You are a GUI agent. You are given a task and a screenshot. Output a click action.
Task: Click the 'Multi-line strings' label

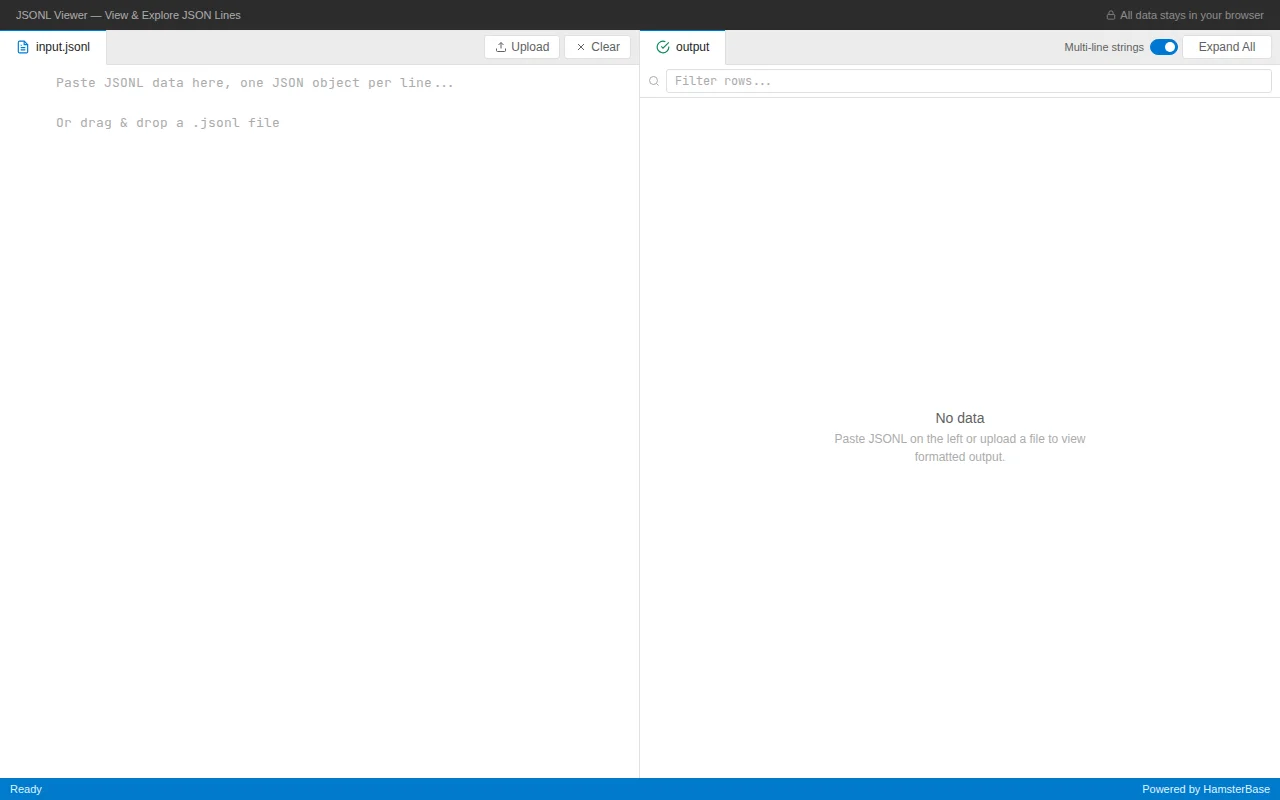click(1104, 47)
